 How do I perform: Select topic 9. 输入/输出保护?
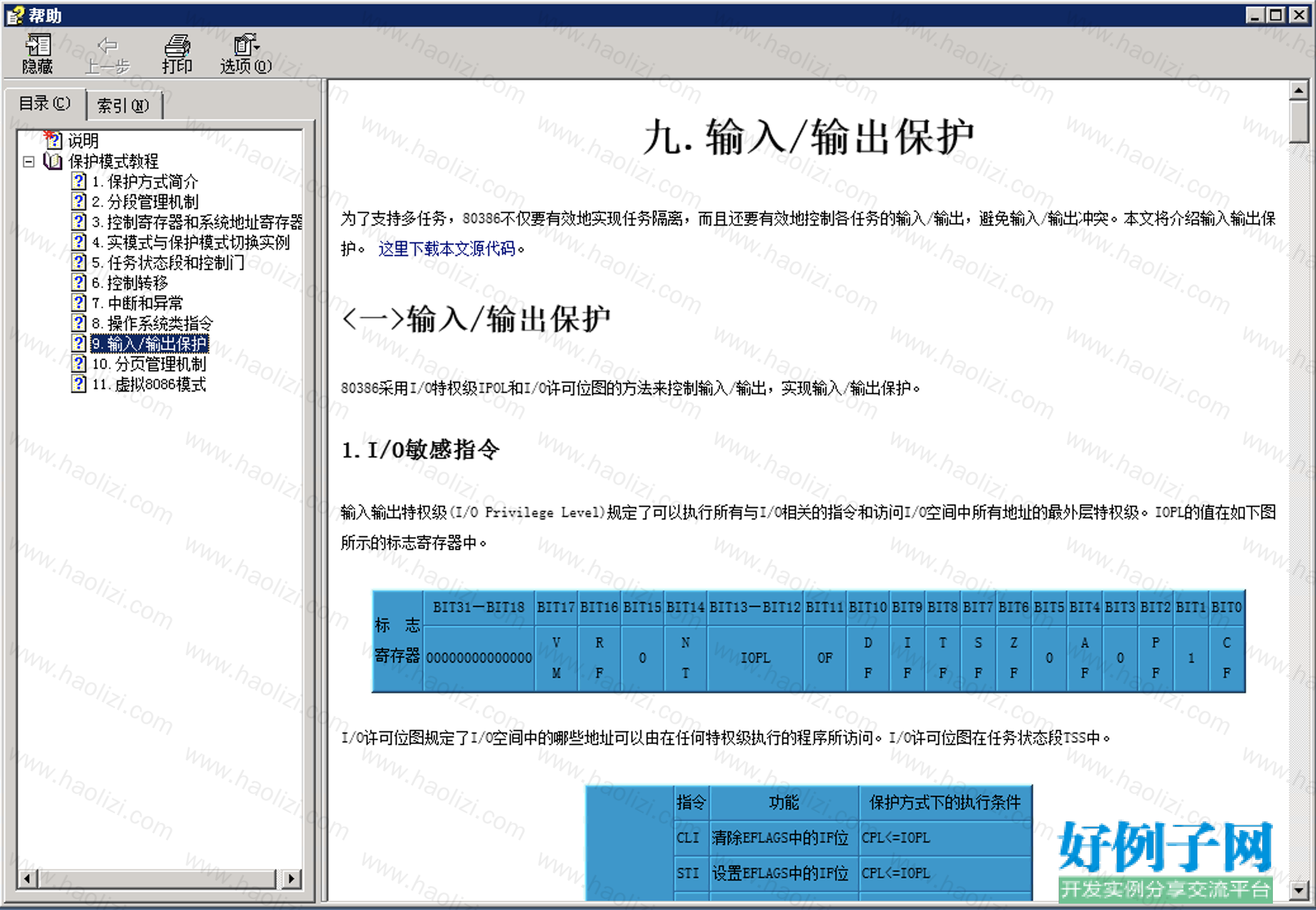(x=150, y=344)
